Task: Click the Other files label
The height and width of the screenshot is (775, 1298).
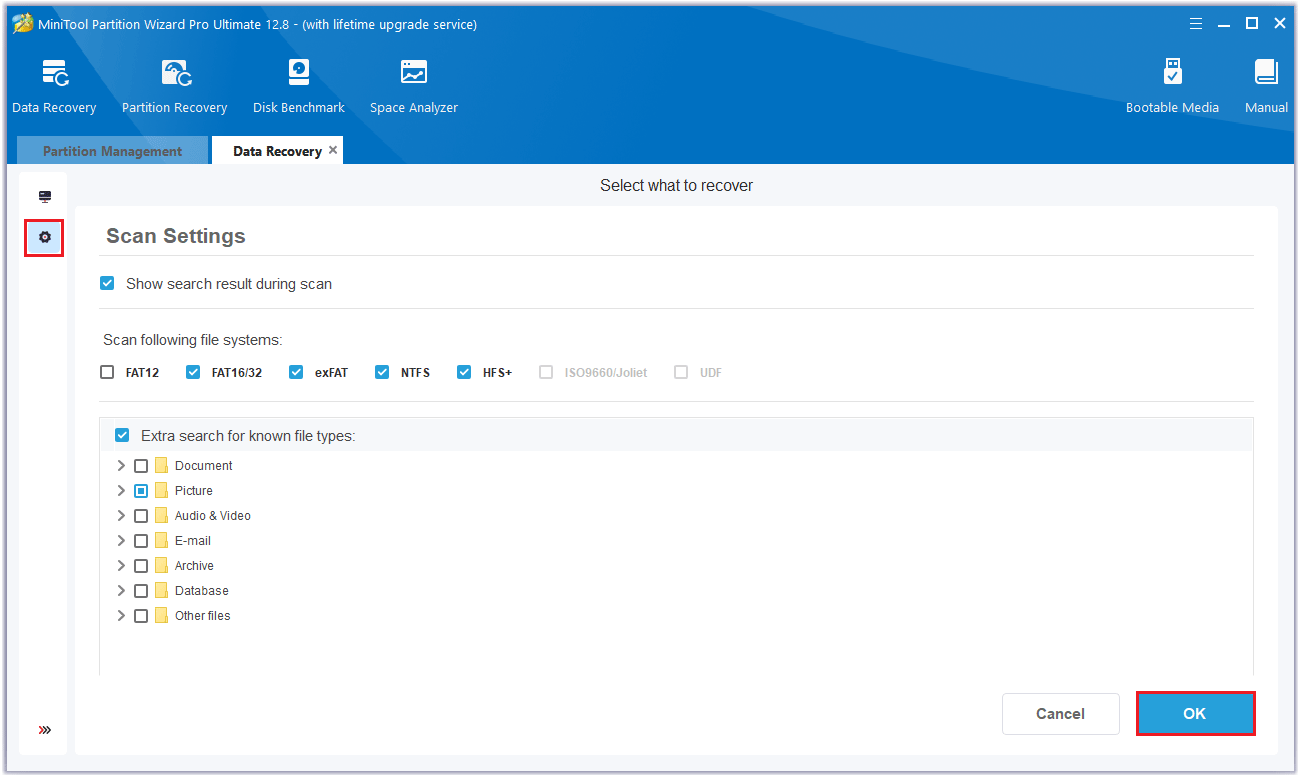Action: click(x=203, y=616)
